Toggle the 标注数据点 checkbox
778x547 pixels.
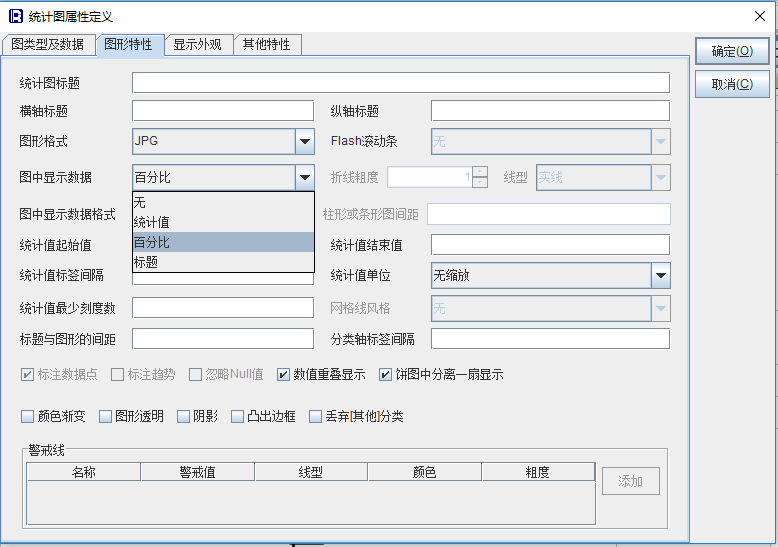tap(27, 374)
